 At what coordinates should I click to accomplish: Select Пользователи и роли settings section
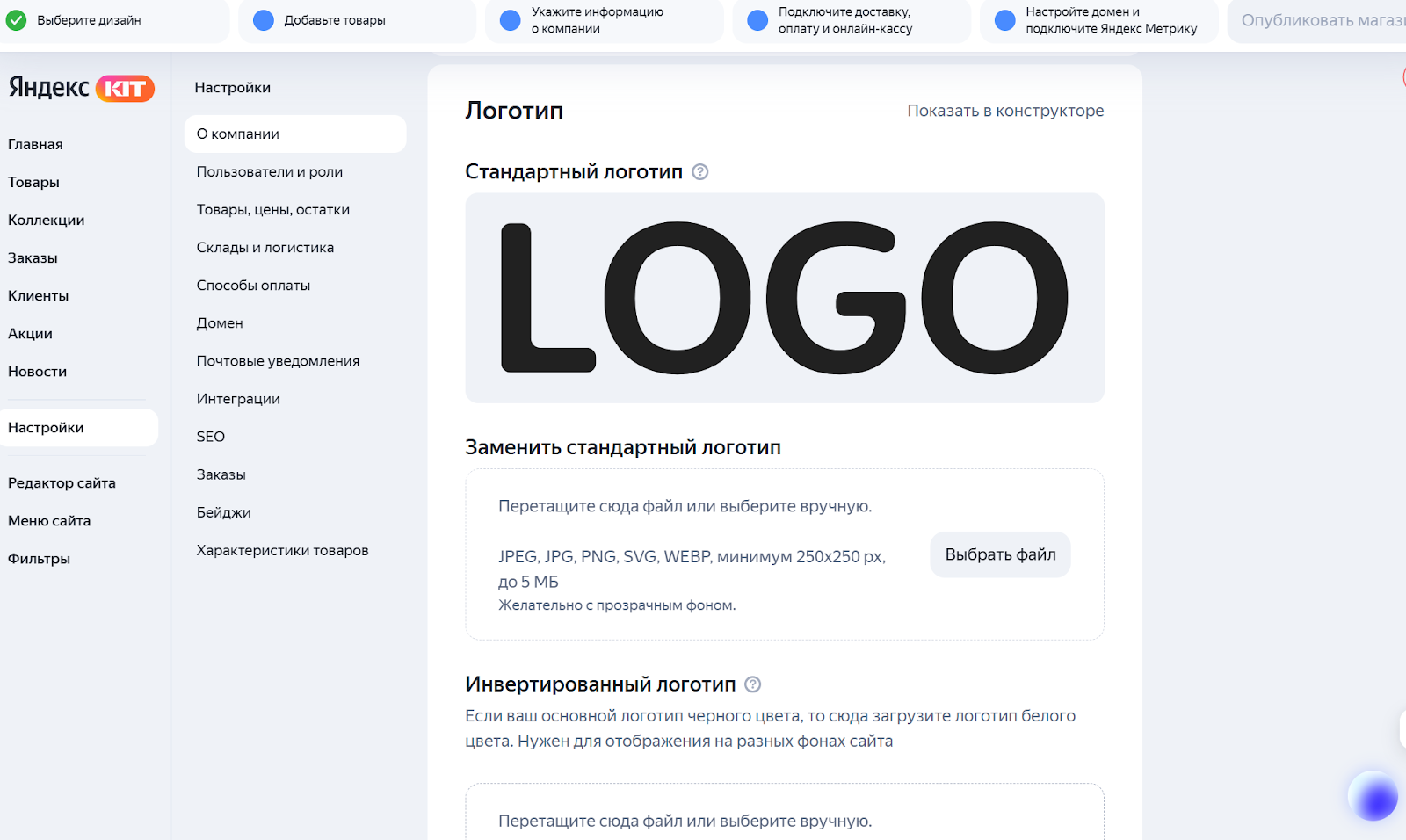(x=270, y=172)
